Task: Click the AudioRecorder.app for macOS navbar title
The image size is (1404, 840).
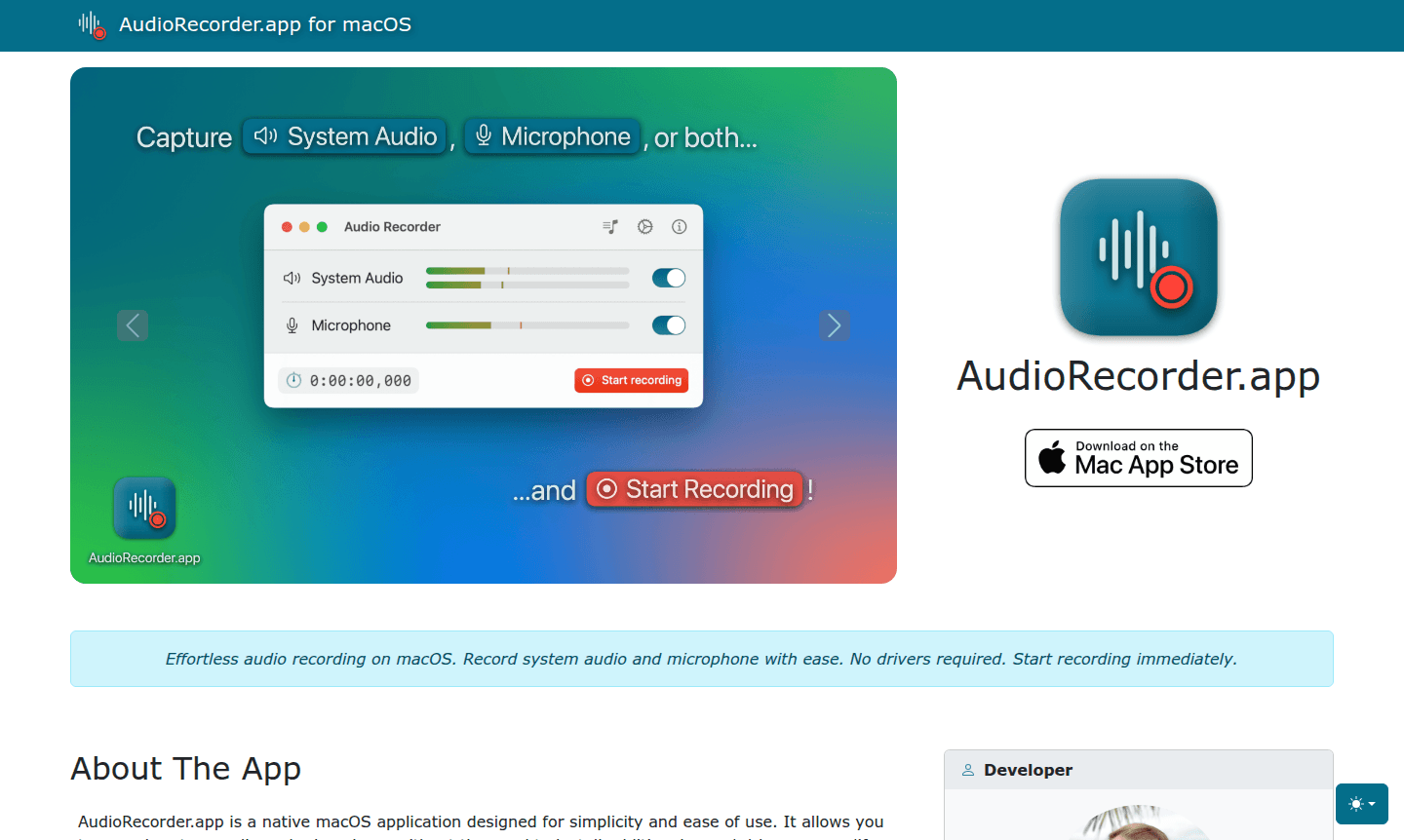Action: pos(263,25)
